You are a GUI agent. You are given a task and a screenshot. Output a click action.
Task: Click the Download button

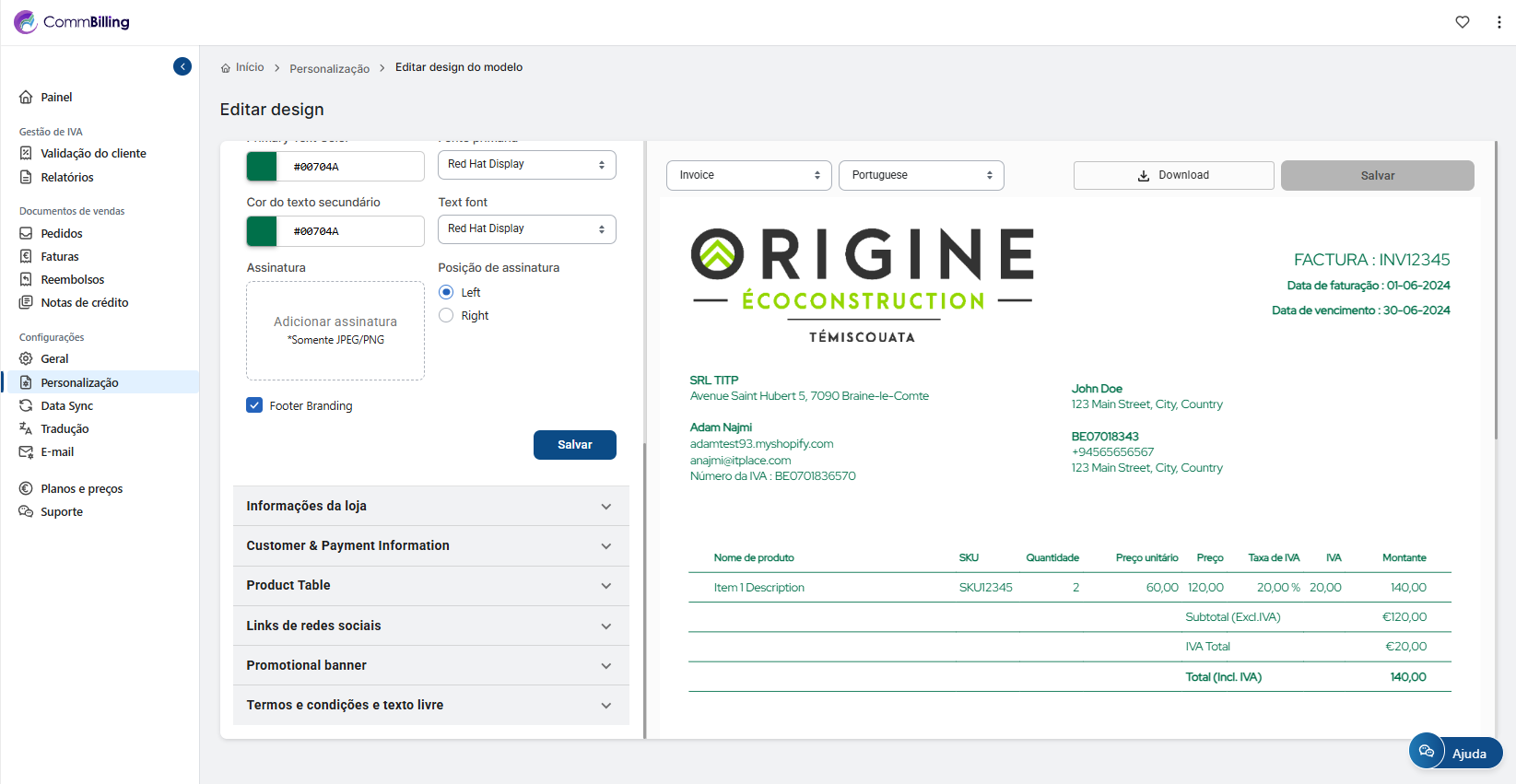pos(1173,175)
